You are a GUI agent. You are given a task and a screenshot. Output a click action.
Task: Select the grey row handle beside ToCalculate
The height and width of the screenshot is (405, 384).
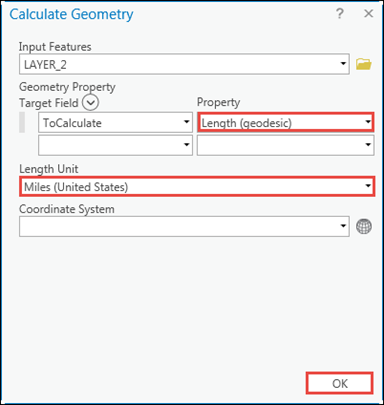(22, 122)
